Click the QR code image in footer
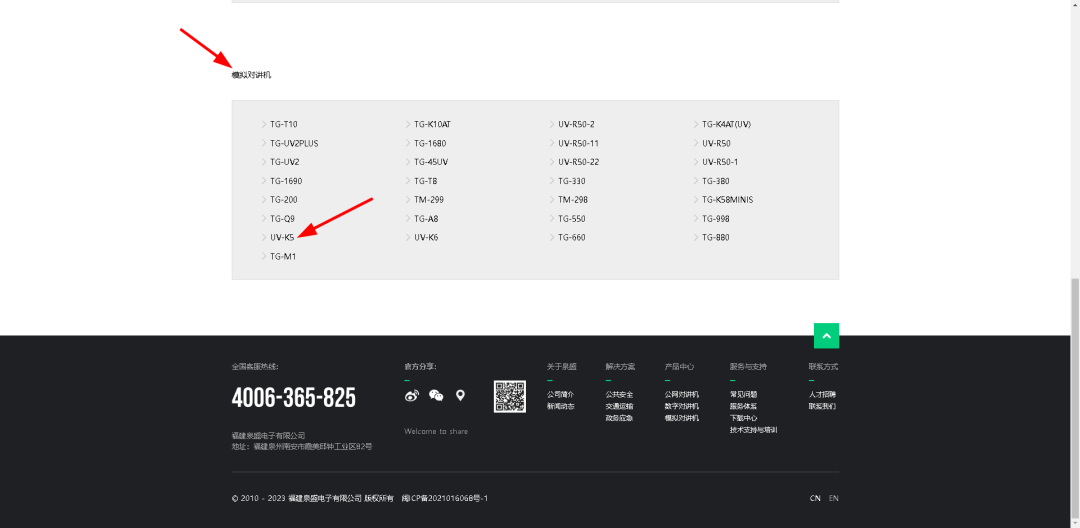 (509, 396)
